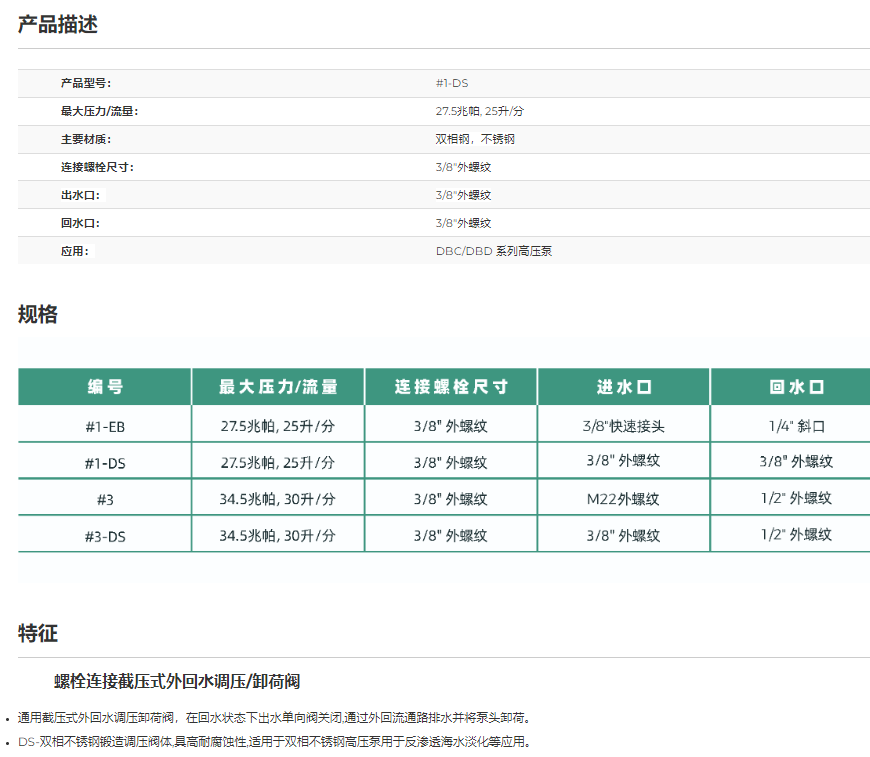This screenshot has height=757, width=870.
Task: Click the 特征 section heading
Action: (x=38, y=633)
